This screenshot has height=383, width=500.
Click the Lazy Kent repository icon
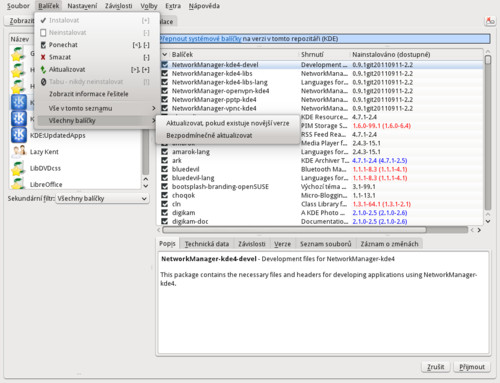pos(19,152)
